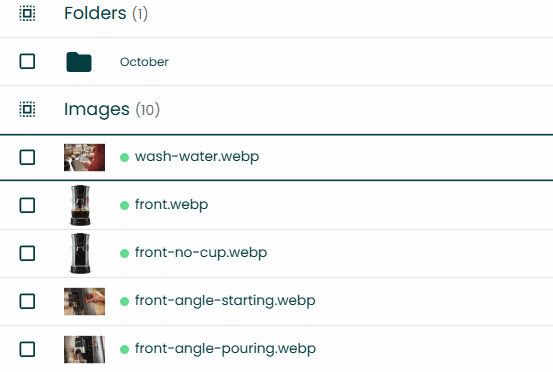Click the green status dot of front-no-cup.webp
Screen dimensions: 553x372
[124, 253]
